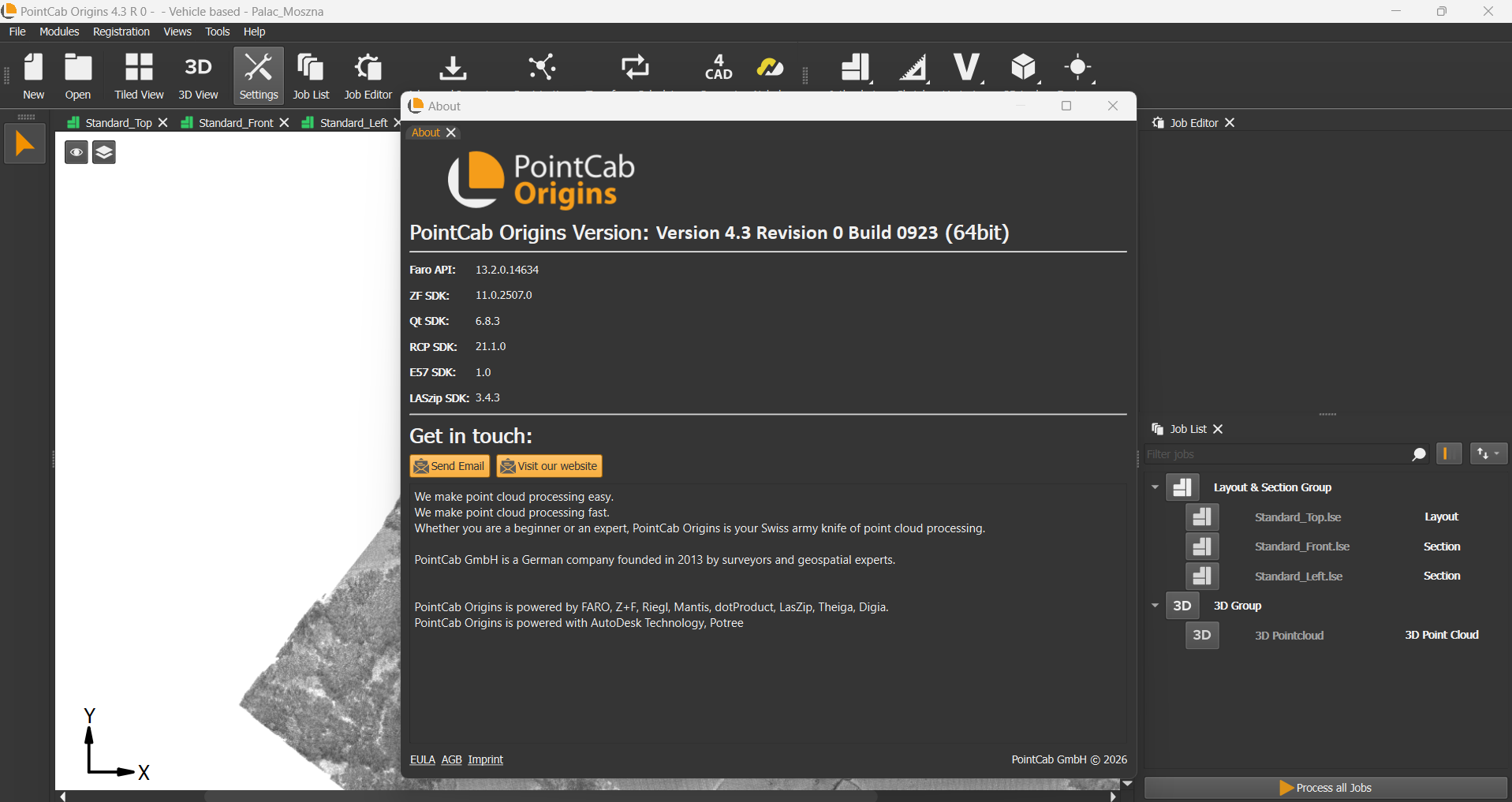
Task: Collapse the Layout & Section Group
Action: (x=1155, y=487)
